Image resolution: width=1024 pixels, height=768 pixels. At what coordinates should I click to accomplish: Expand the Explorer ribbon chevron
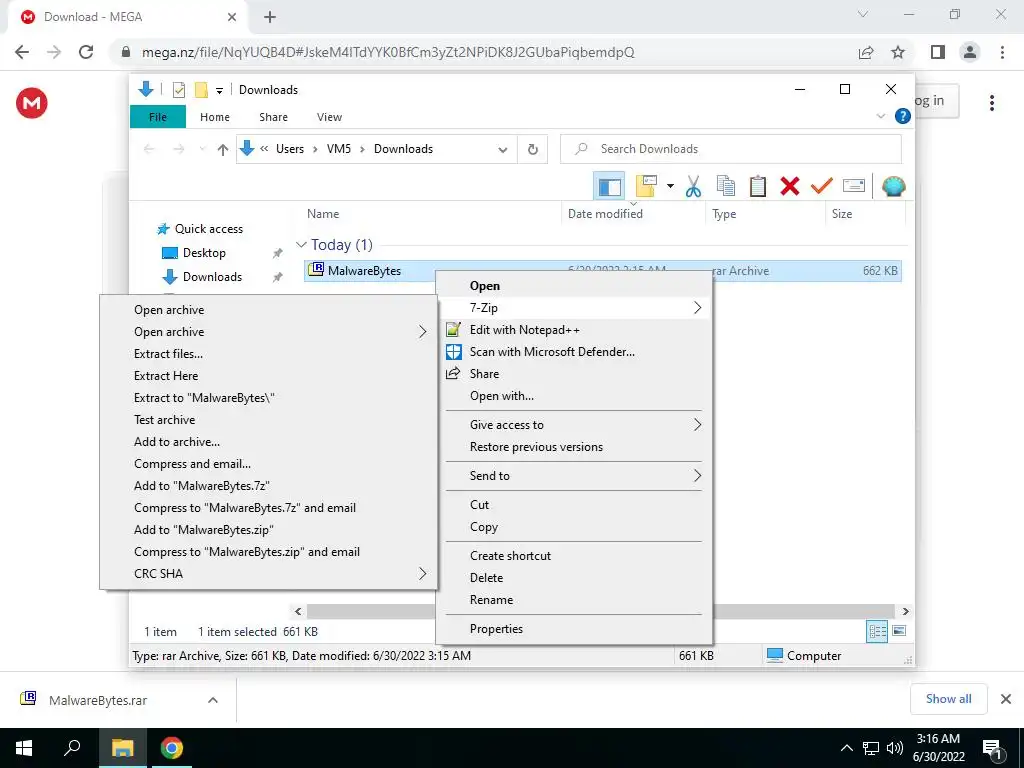tap(880, 116)
